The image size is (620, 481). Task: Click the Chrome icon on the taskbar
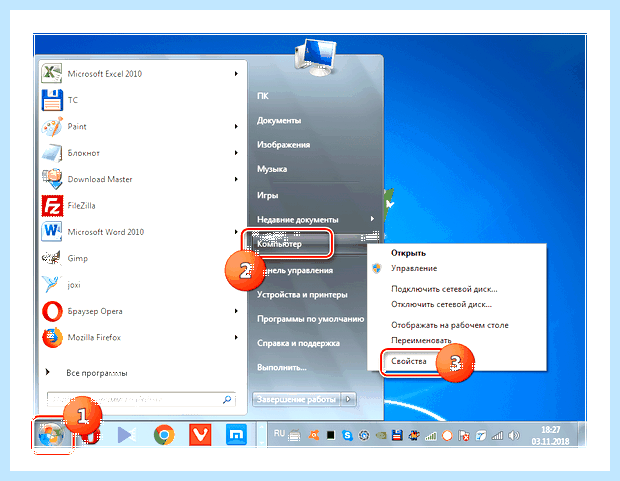[164, 436]
